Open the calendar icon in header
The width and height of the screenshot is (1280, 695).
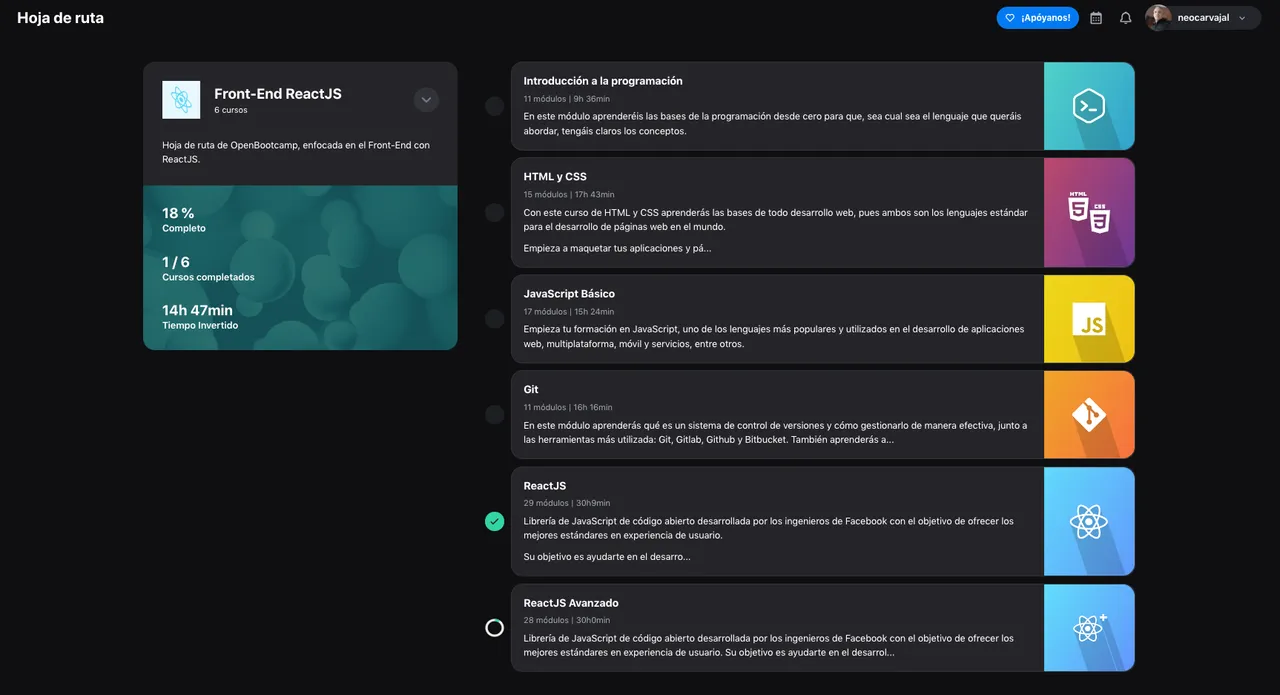(1096, 18)
